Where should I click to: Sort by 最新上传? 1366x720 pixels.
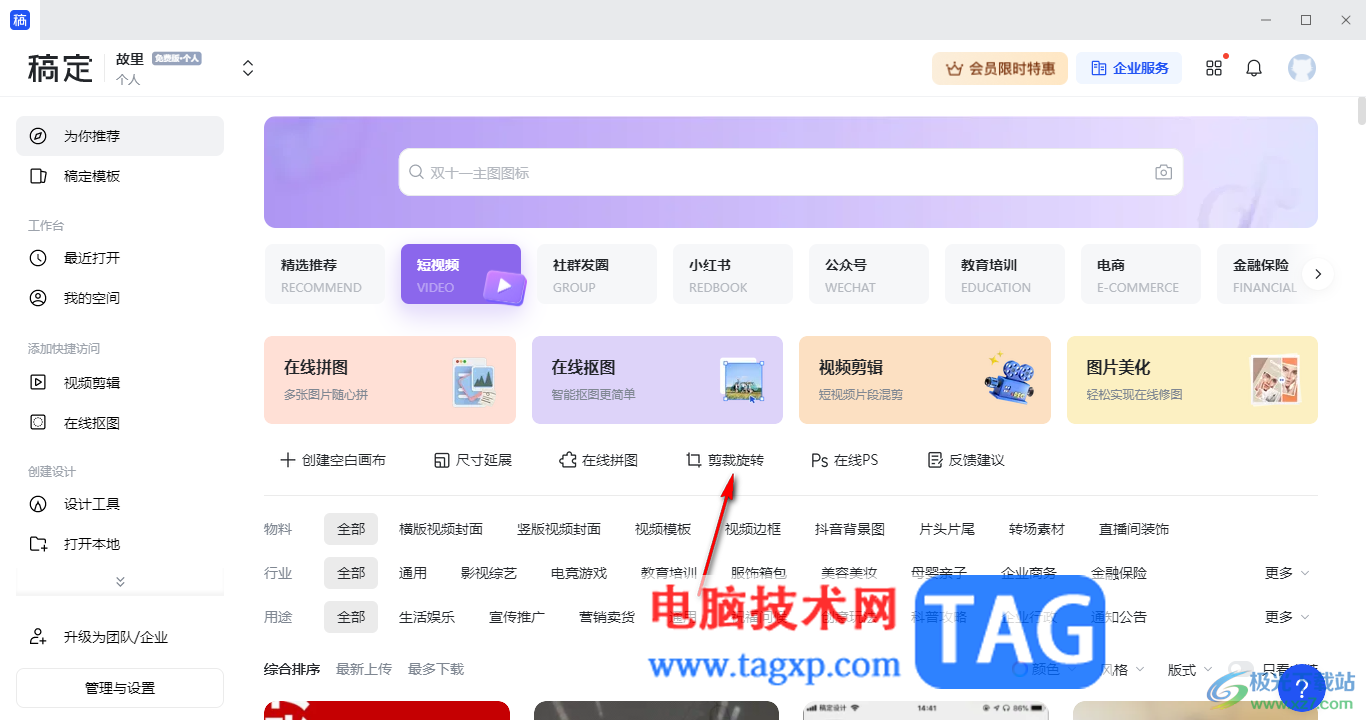(364, 669)
